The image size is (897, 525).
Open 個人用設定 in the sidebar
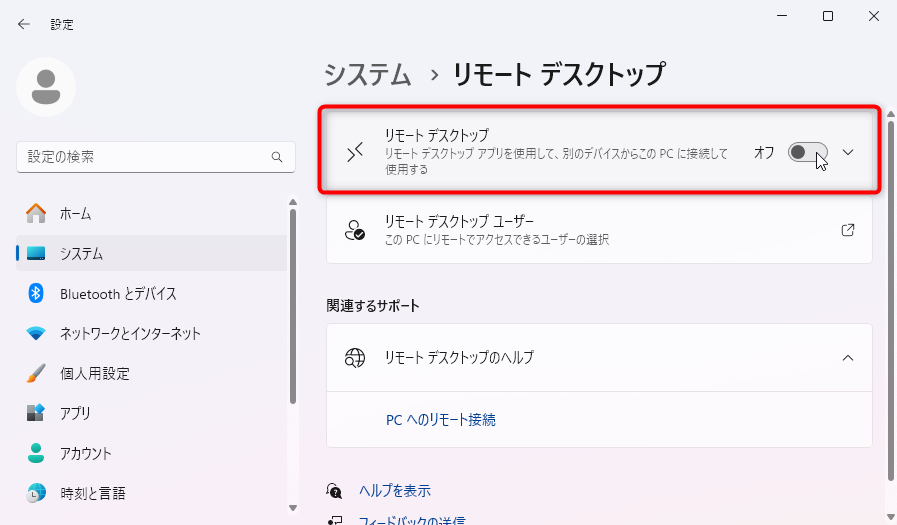[152, 373]
